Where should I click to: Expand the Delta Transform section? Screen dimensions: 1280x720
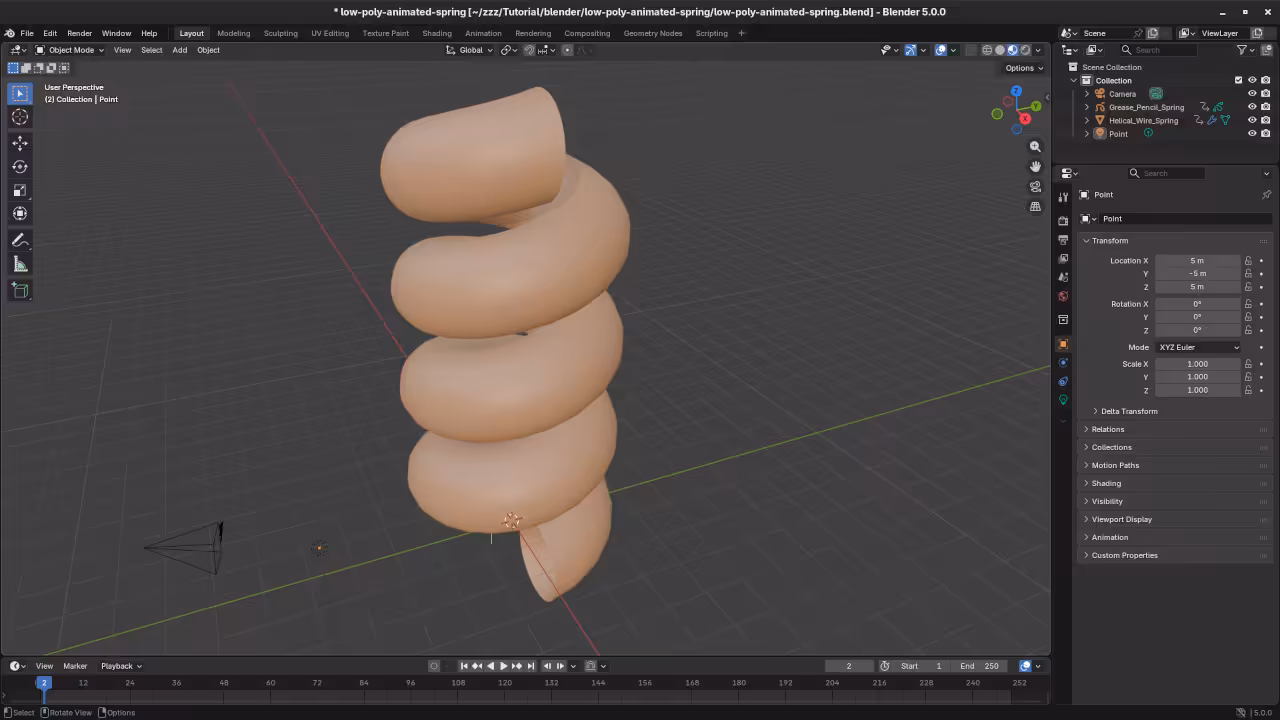pos(1127,411)
